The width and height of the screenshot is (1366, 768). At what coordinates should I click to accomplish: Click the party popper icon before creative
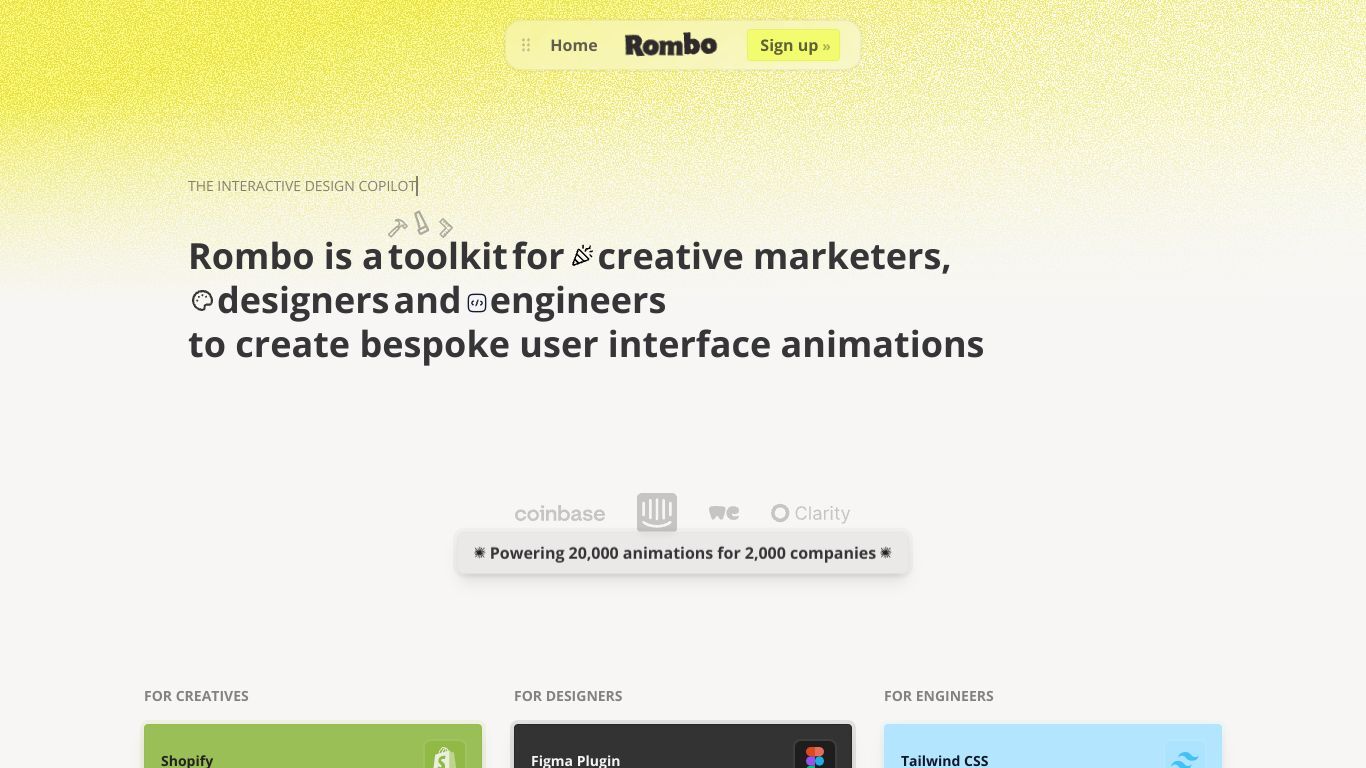pos(582,256)
